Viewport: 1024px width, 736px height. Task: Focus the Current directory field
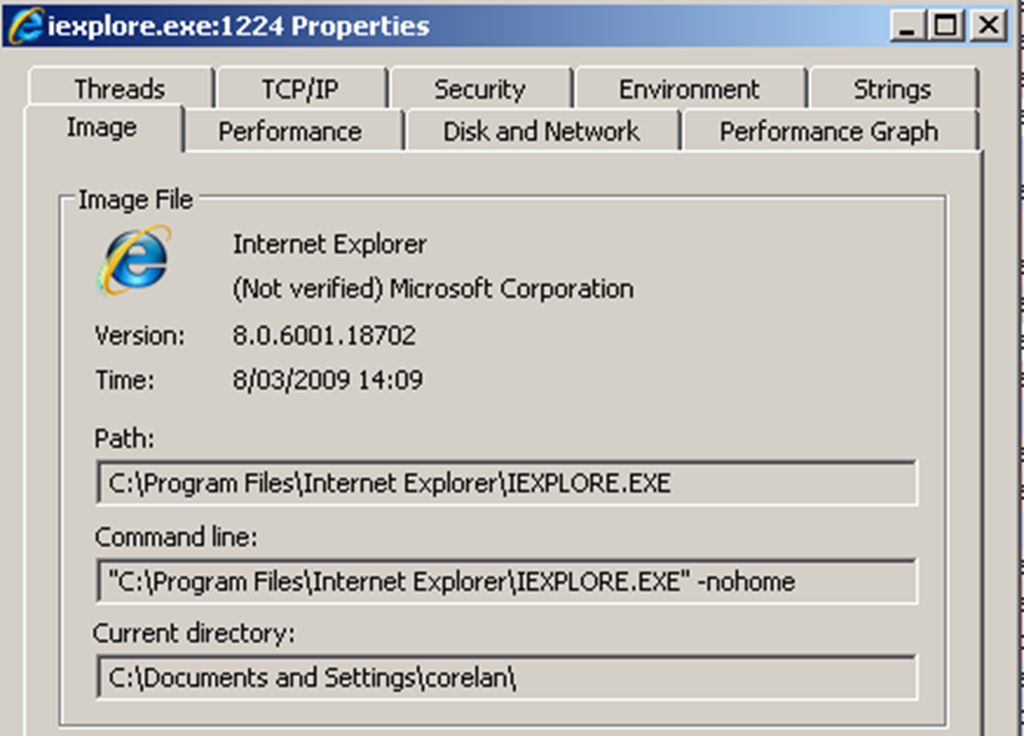point(506,678)
